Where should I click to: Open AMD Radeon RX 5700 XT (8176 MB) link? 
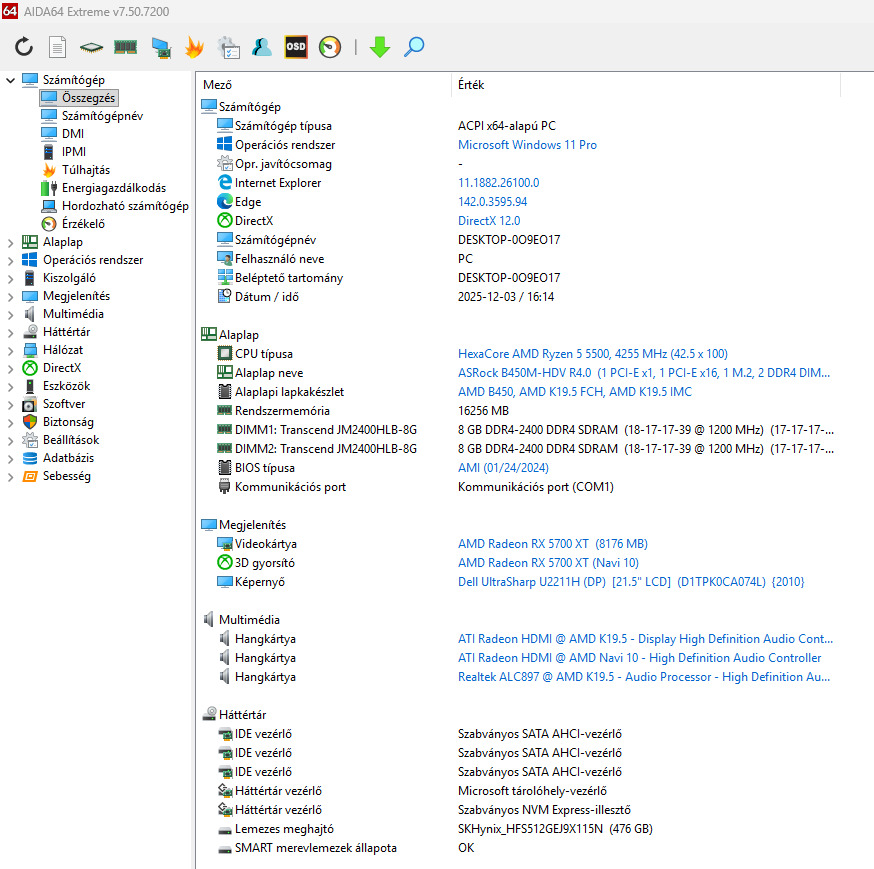pos(552,544)
